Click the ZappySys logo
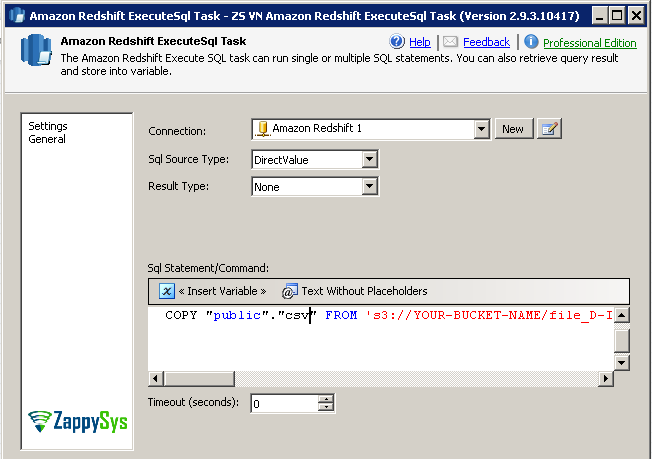 tap(78, 422)
